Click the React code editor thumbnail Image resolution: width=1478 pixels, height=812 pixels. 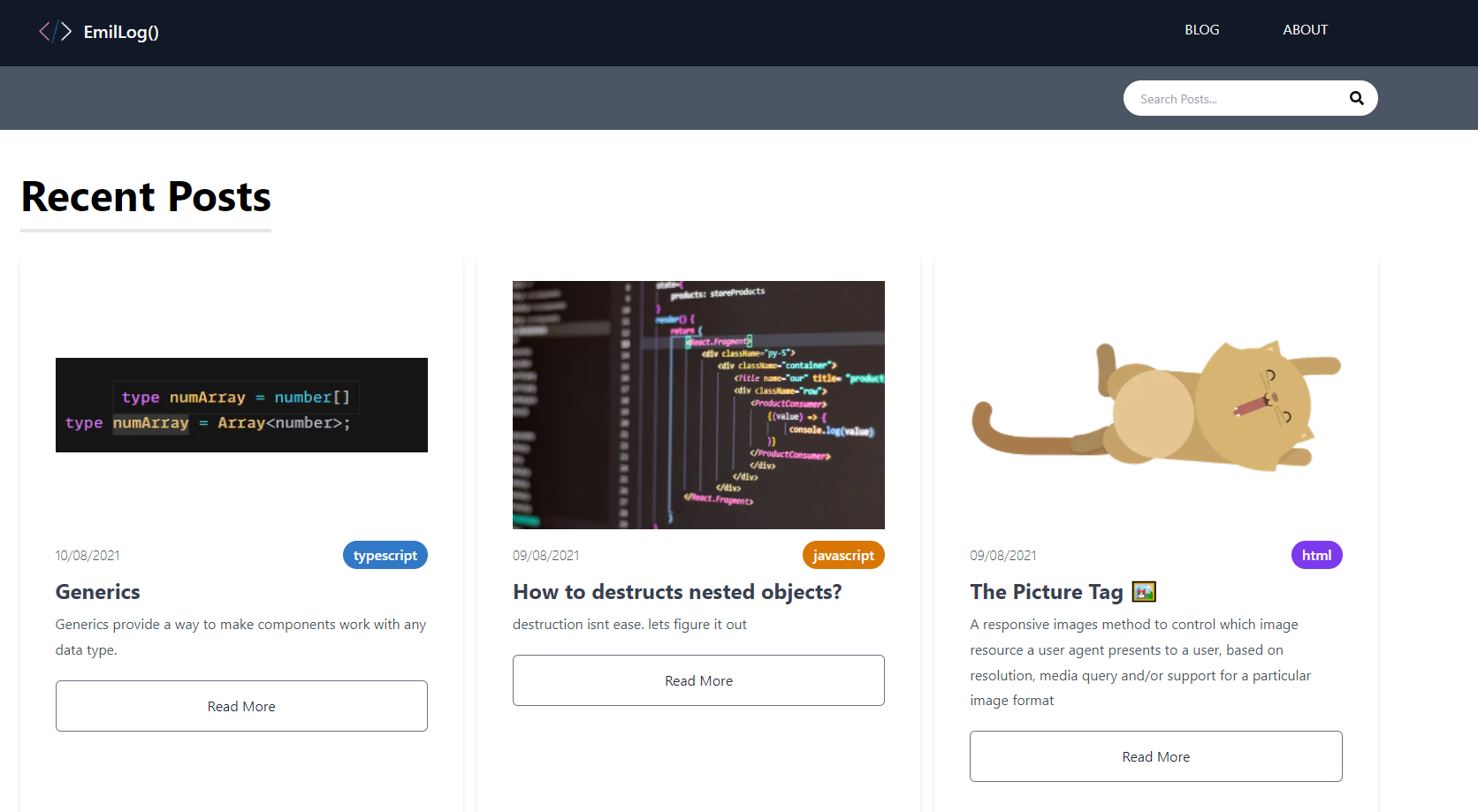pyautogui.click(x=698, y=405)
